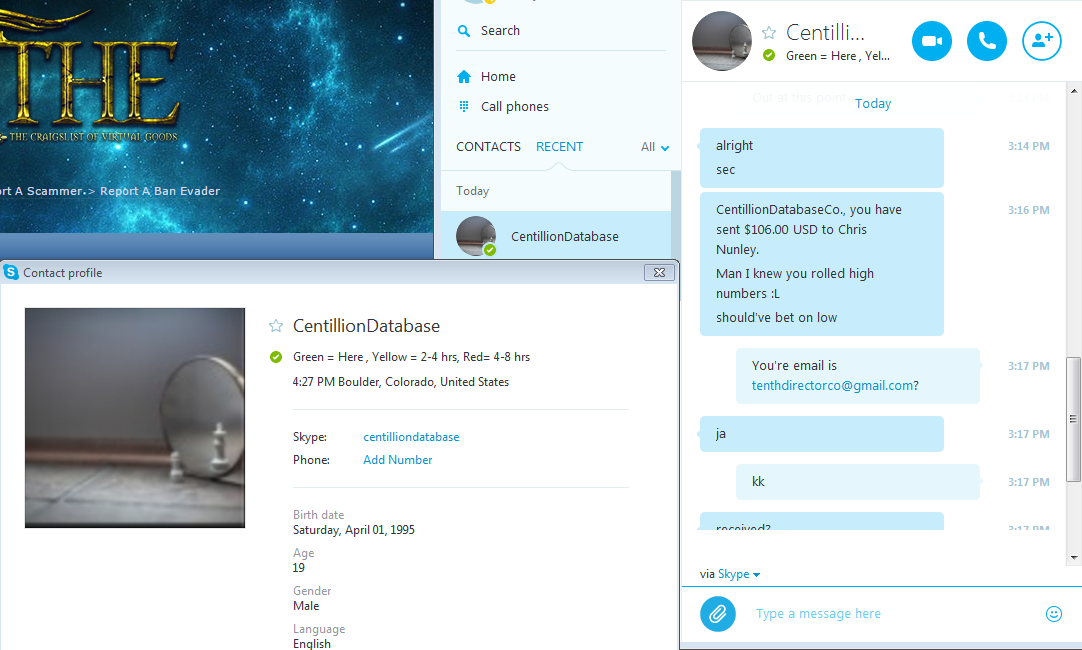Favorite the contact via chat header star

click(769, 32)
